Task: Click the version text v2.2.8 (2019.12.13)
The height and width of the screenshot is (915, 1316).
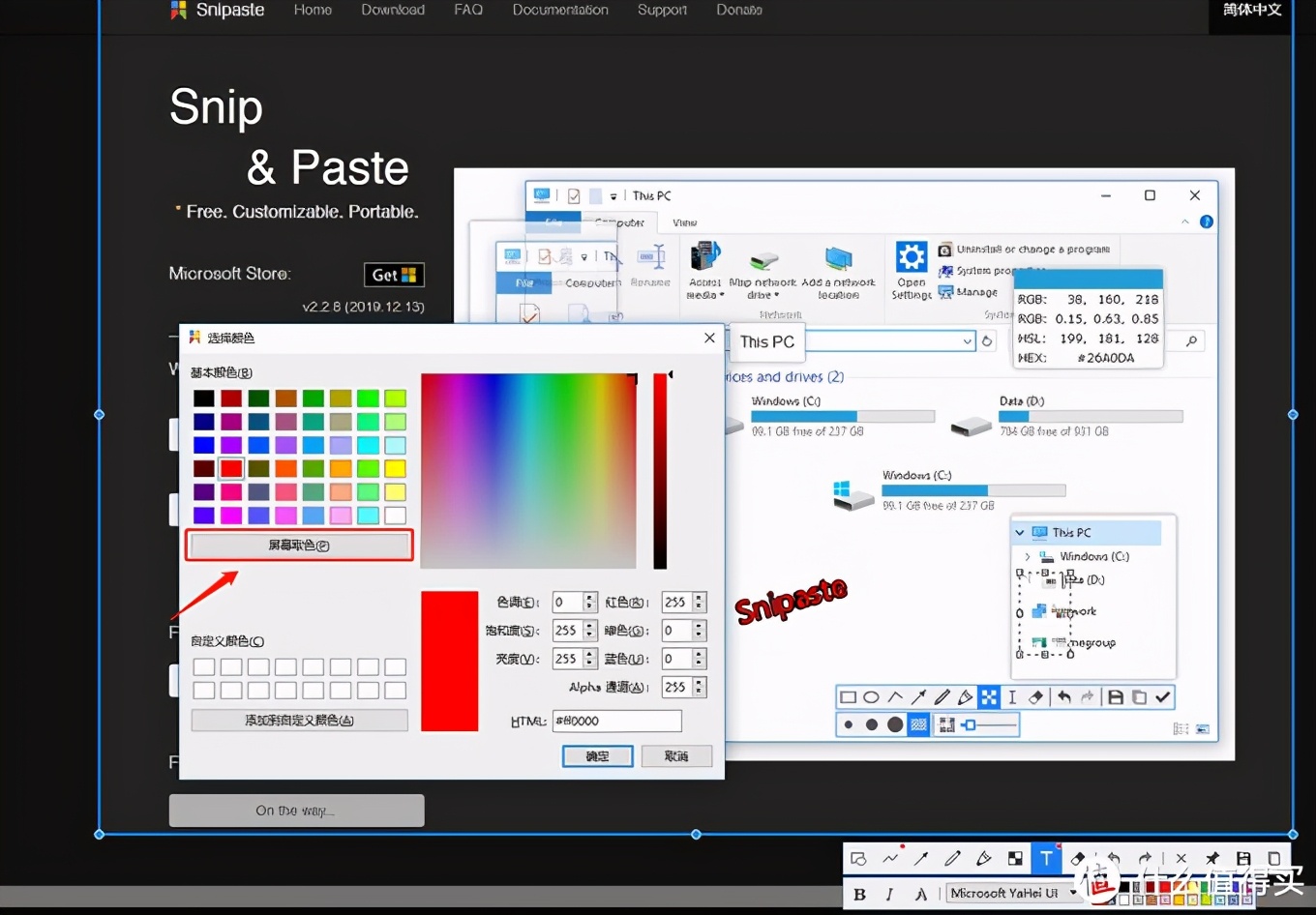Action: (363, 307)
